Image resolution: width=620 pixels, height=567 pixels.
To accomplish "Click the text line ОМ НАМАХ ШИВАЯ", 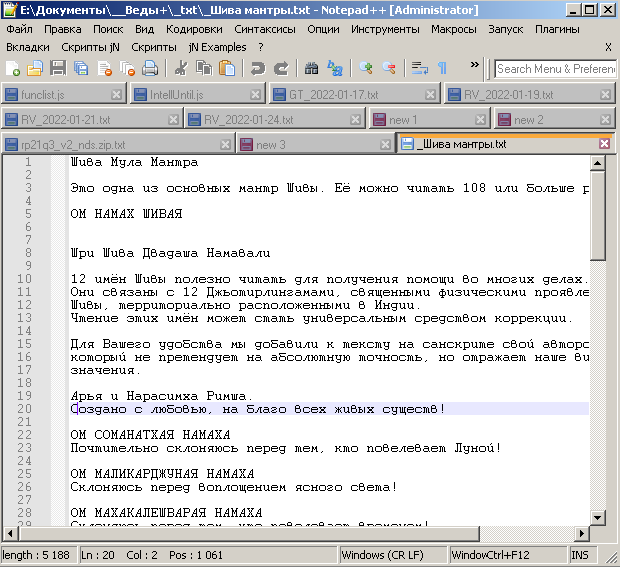I will [x=127, y=214].
